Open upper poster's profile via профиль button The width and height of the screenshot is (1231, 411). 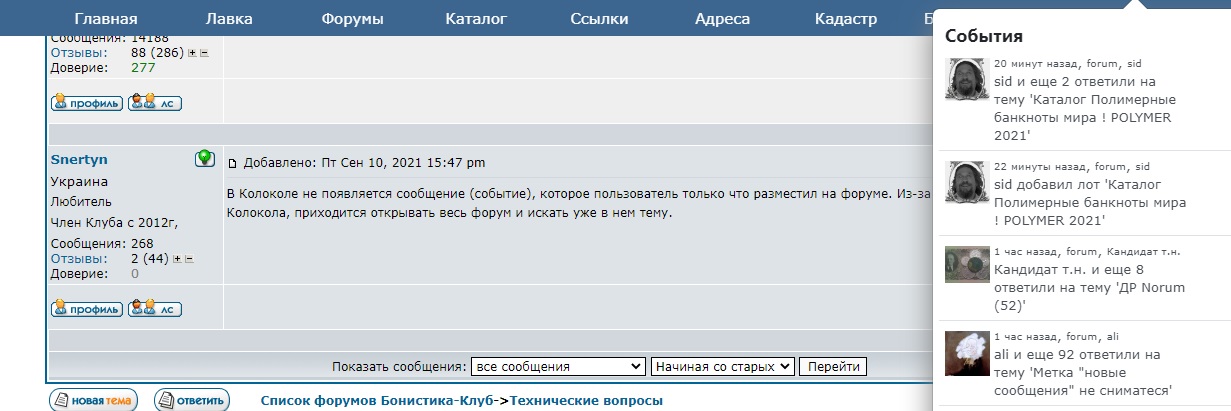87,102
